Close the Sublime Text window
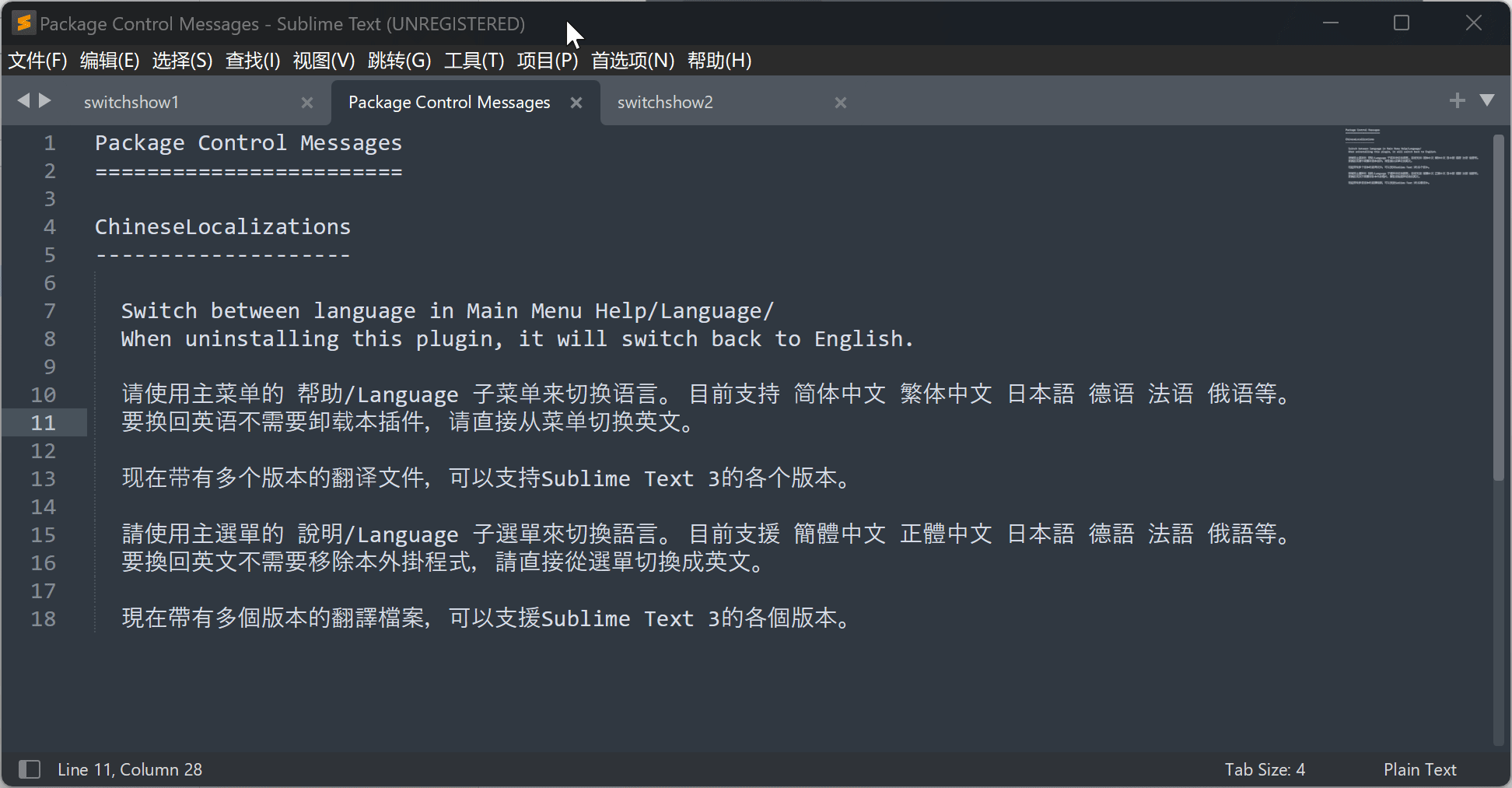1512x788 pixels. pyautogui.click(x=1474, y=23)
